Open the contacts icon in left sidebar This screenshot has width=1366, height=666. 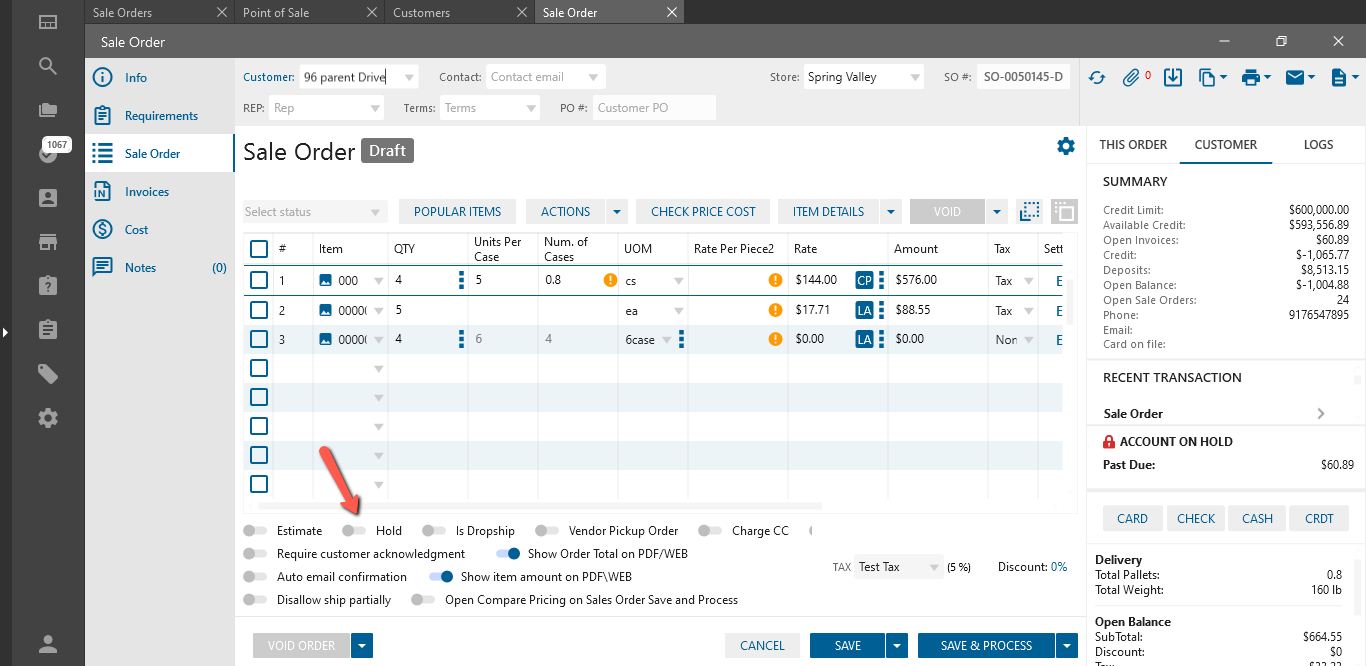click(x=47, y=198)
